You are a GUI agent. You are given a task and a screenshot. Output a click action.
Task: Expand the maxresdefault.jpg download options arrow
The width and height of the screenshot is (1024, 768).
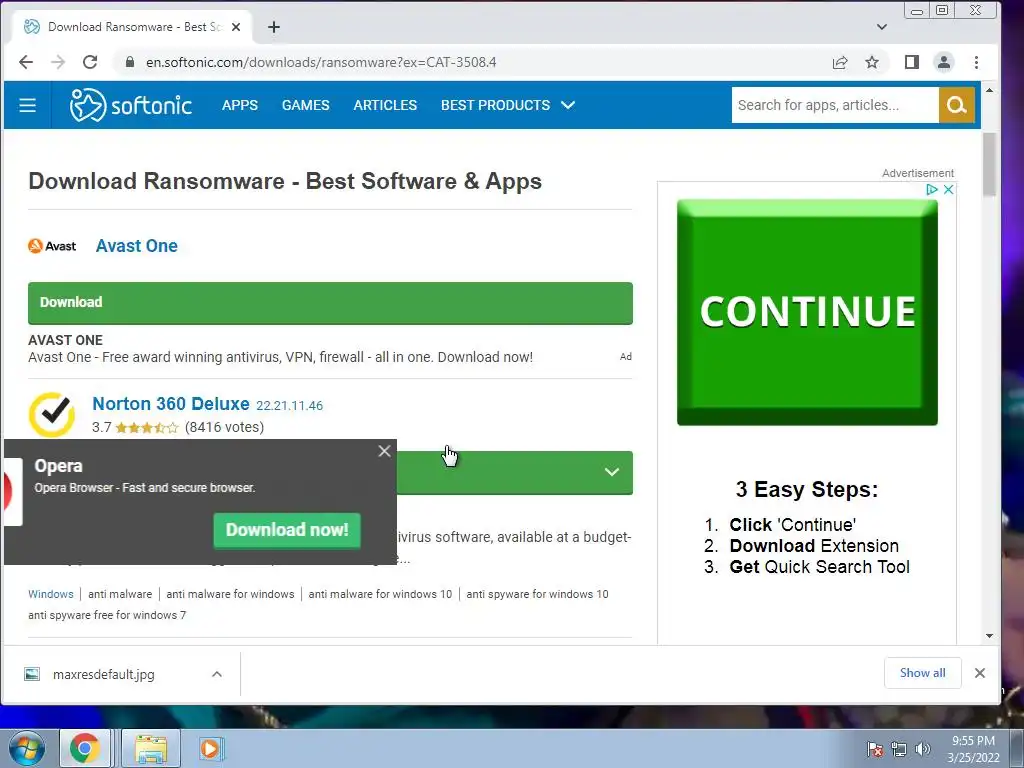(217, 675)
